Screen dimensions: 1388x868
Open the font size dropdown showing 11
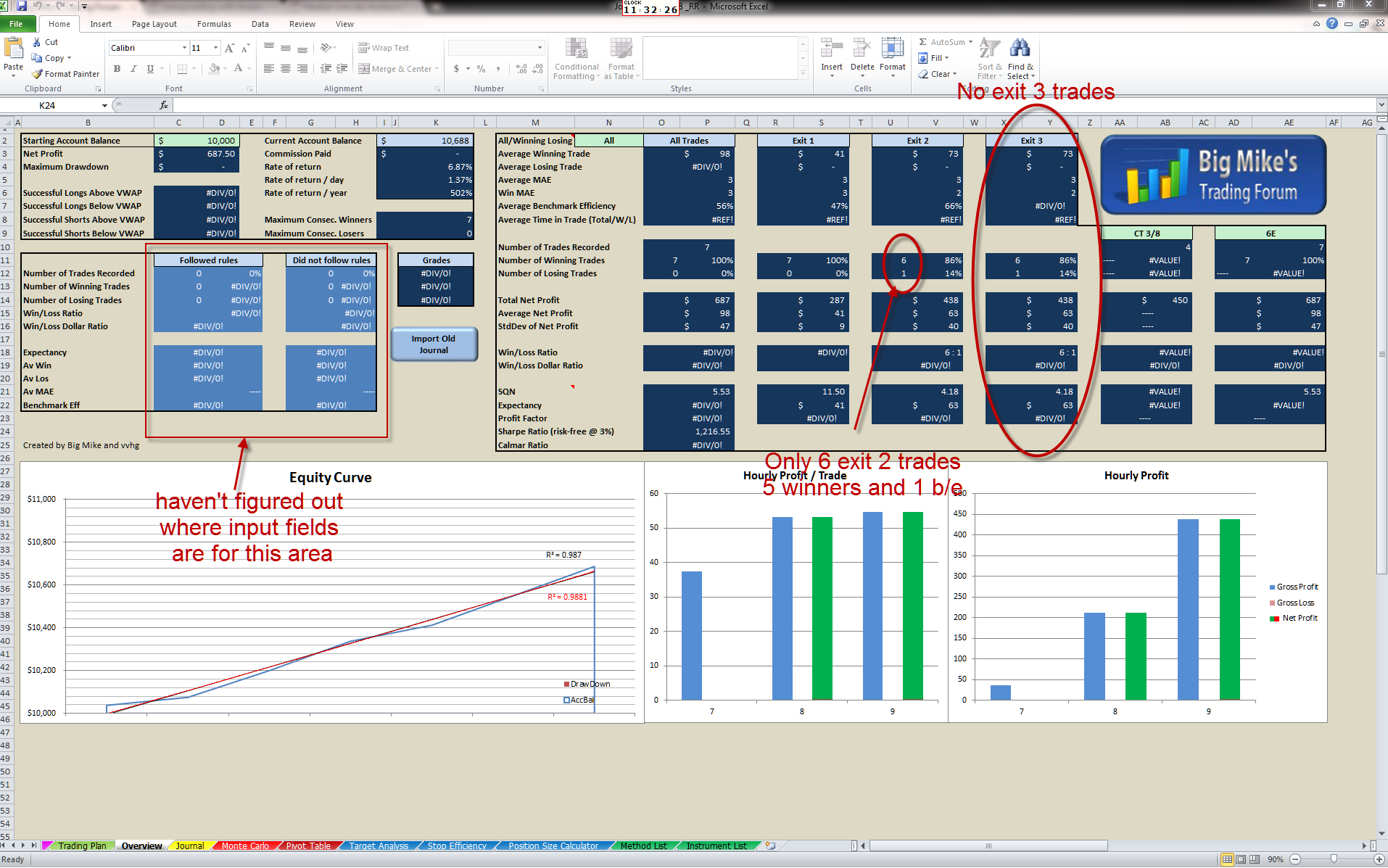[215, 48]
